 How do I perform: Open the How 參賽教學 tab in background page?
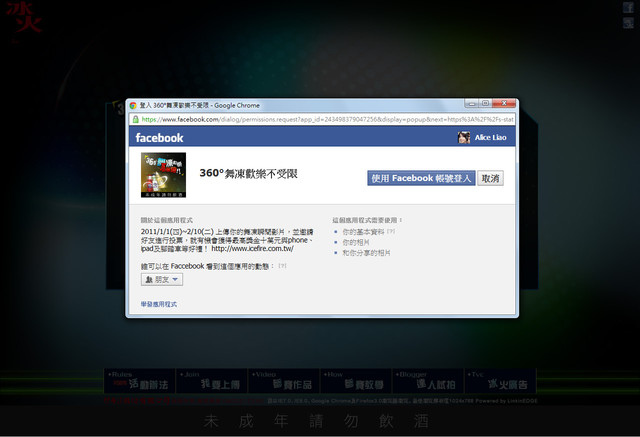[356, 381]
